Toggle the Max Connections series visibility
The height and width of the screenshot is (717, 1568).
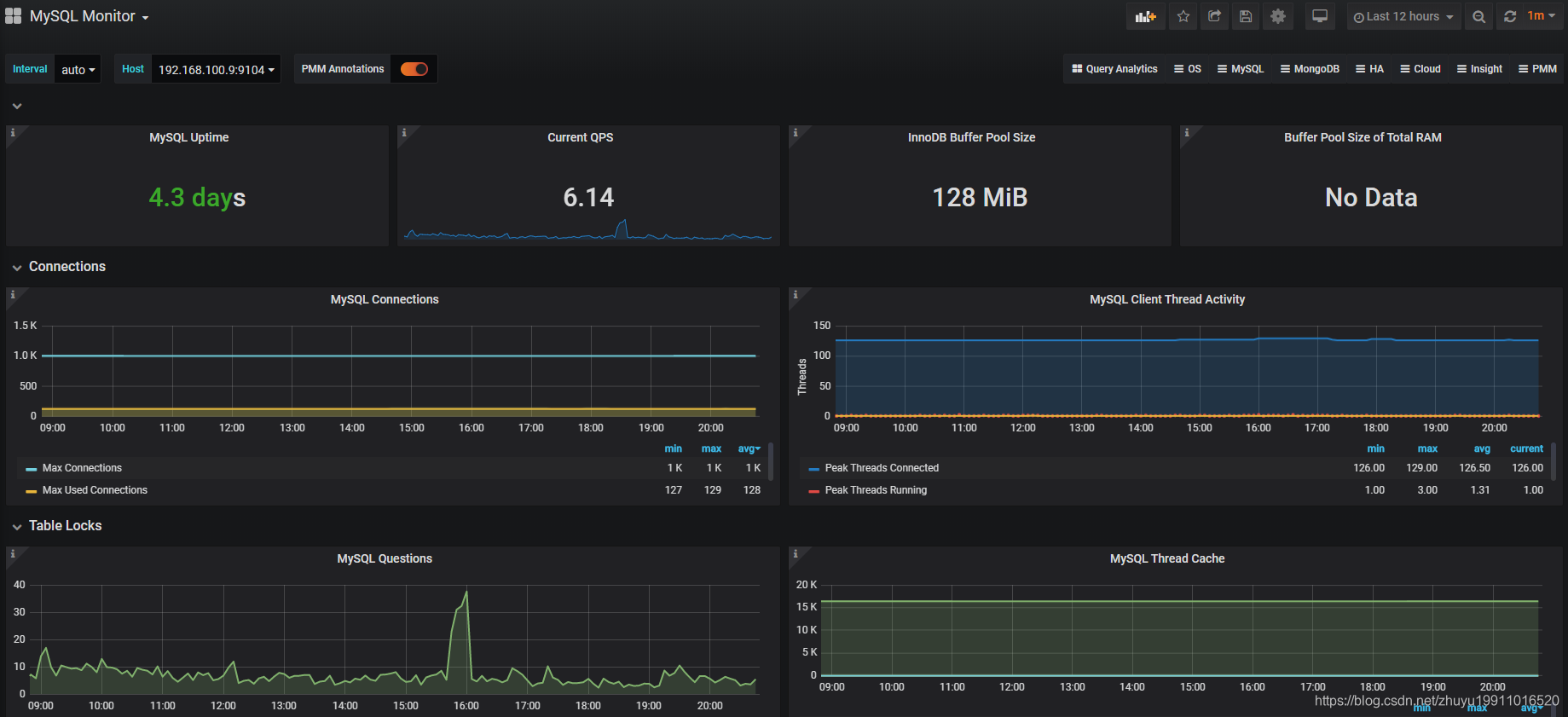[x=82, y=468]
